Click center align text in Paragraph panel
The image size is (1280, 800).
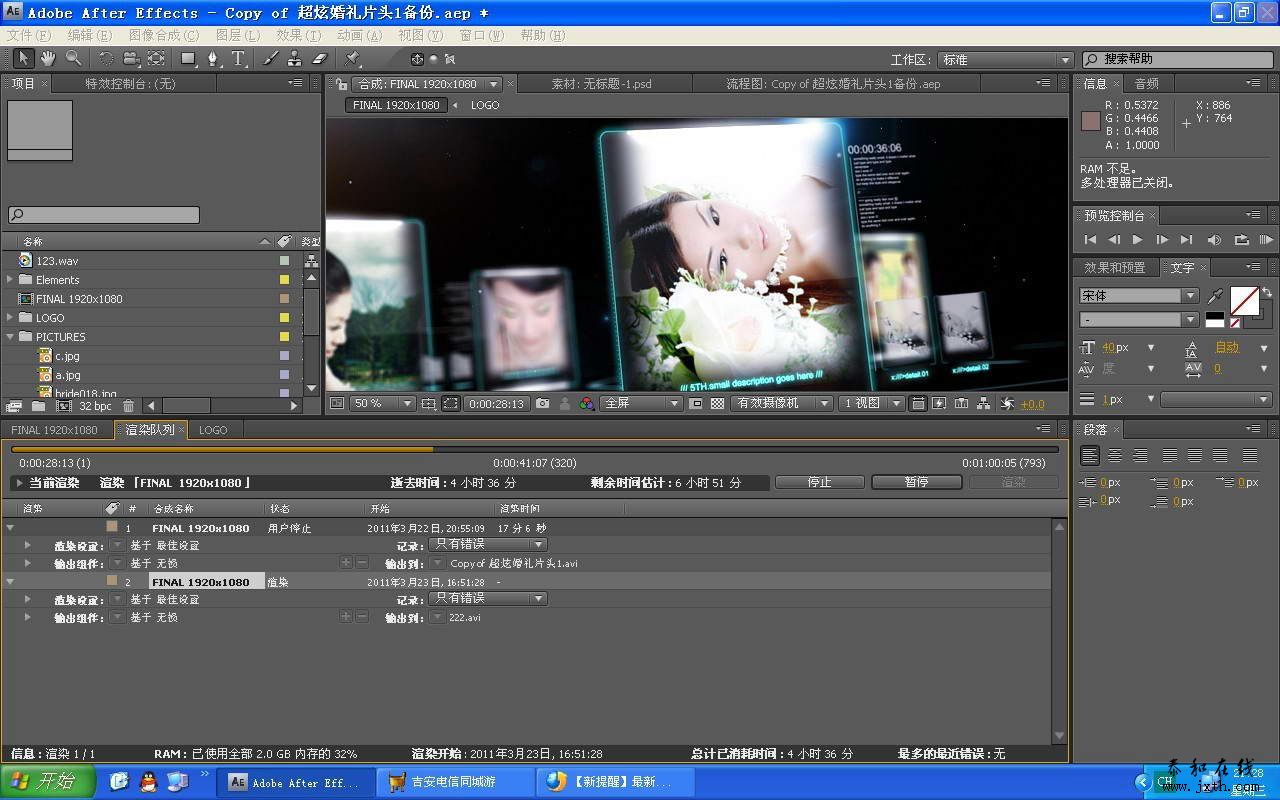(x=1114, y=455)
